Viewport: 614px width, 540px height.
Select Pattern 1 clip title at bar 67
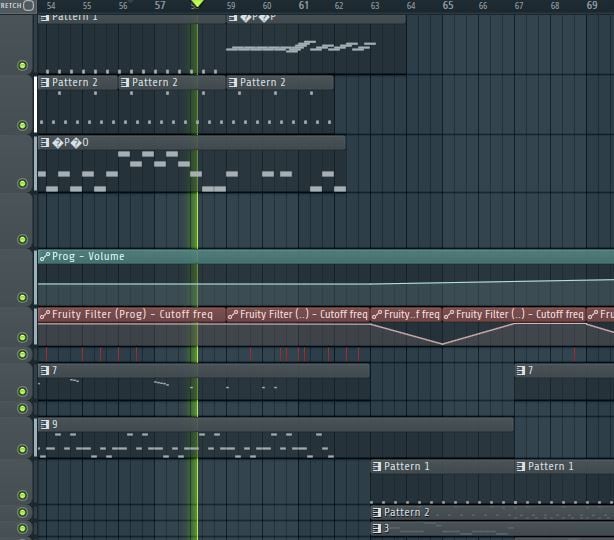pos(551,466)
